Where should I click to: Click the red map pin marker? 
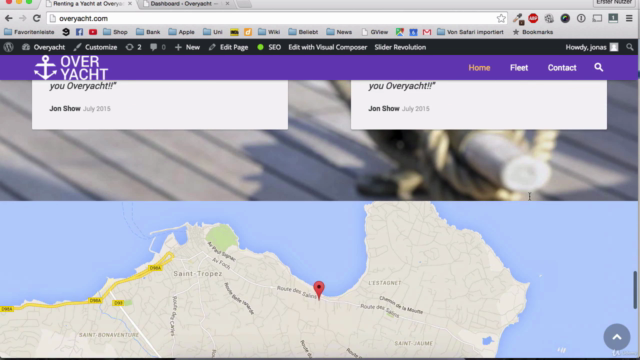point(319,290)
